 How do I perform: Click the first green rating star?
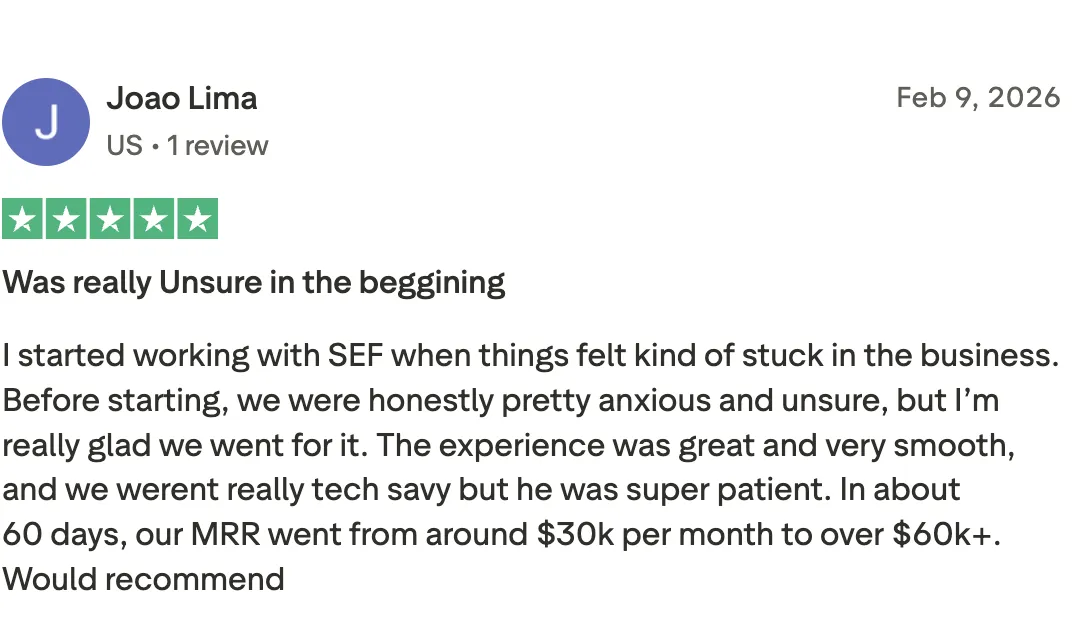click(x=22, y=219)
